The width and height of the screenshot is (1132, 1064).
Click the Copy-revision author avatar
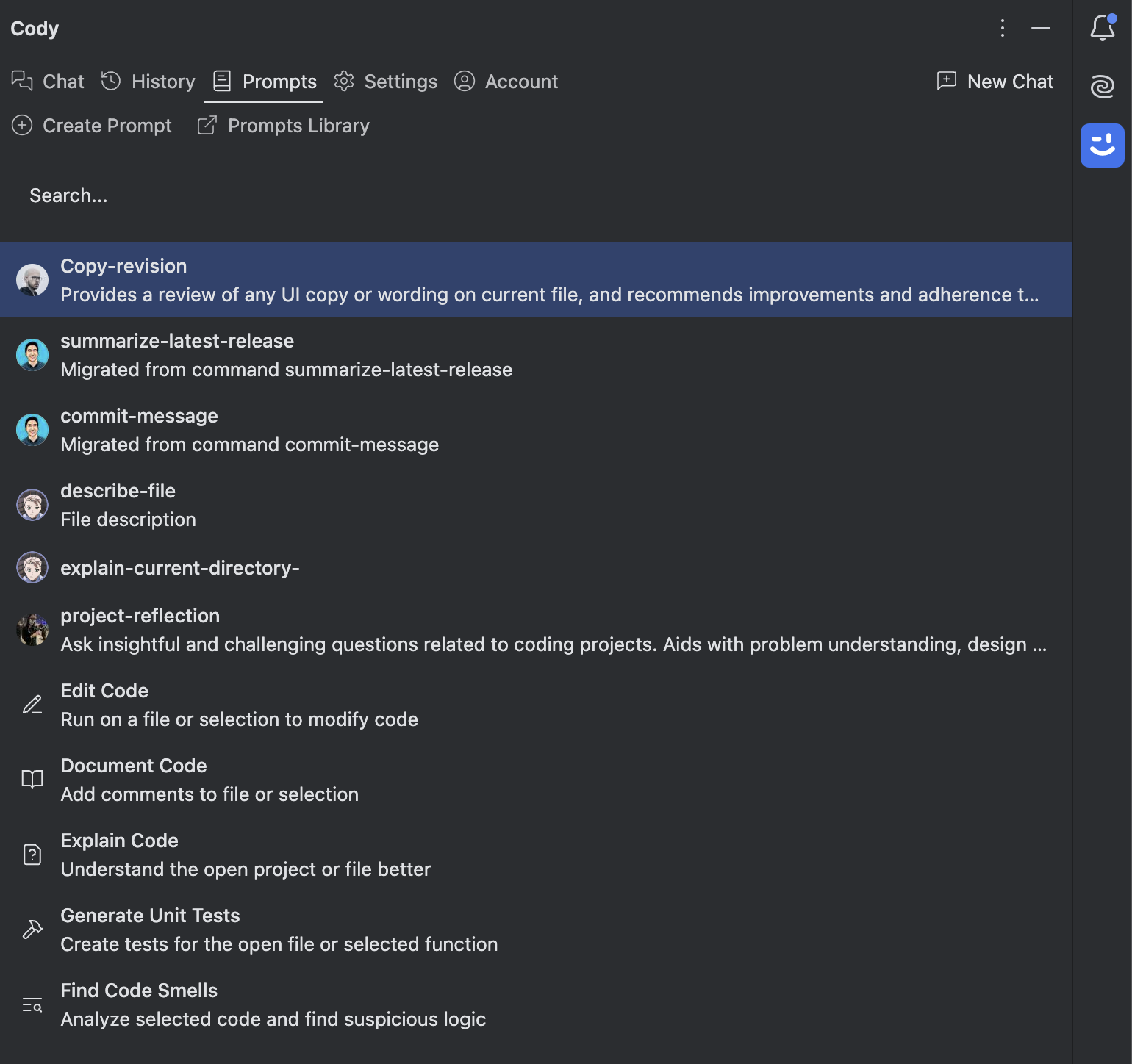32,280
